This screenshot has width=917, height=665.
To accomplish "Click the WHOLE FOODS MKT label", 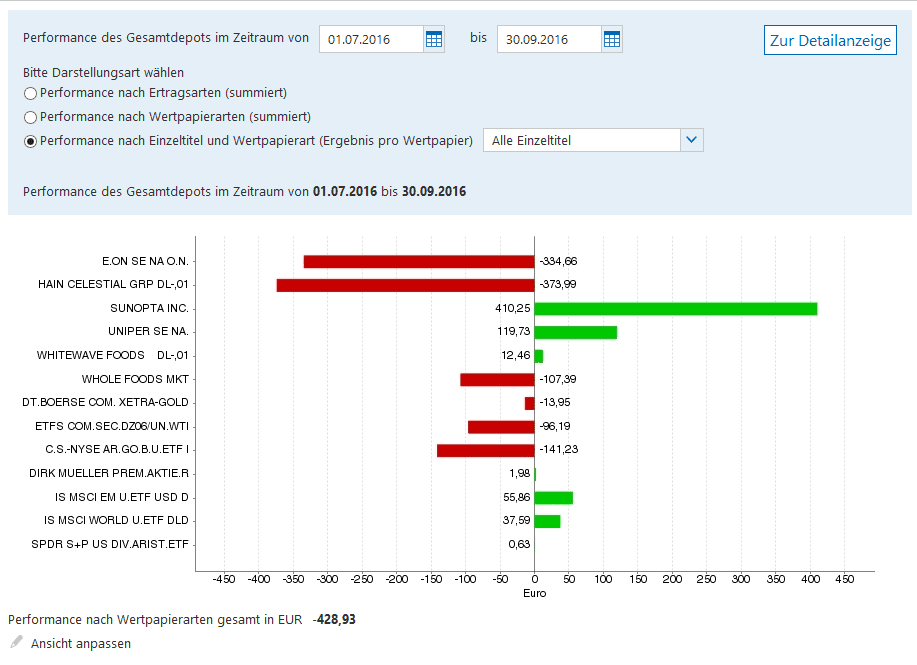I will coord(135,379).
